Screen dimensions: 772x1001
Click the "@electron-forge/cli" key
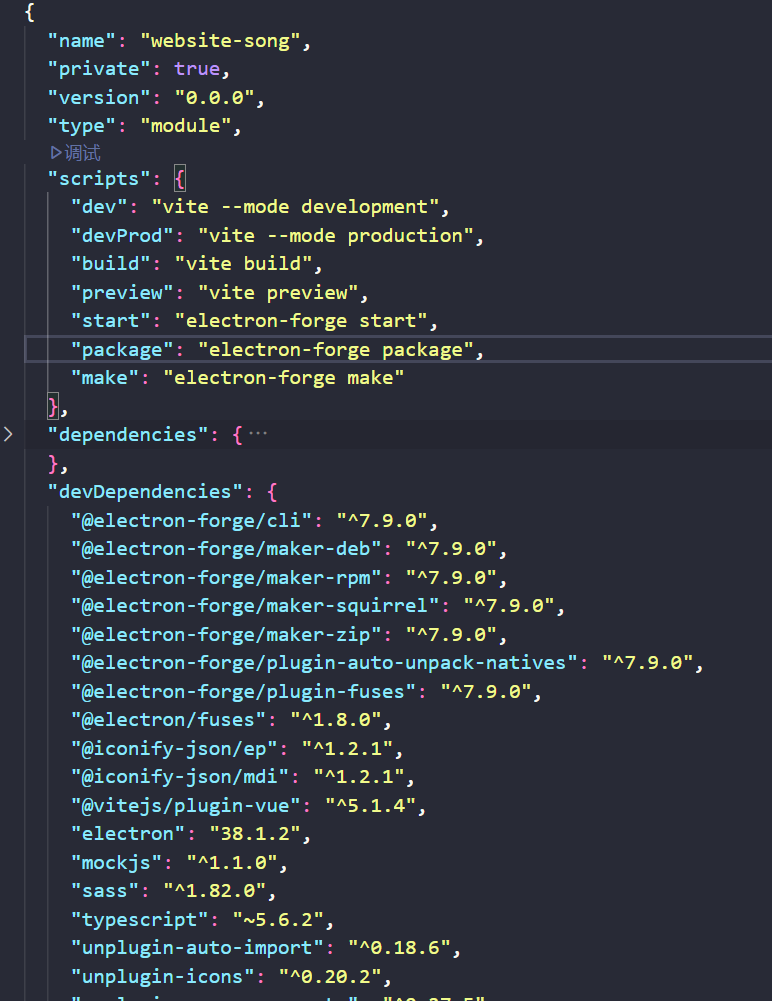[x=192, y=521]
